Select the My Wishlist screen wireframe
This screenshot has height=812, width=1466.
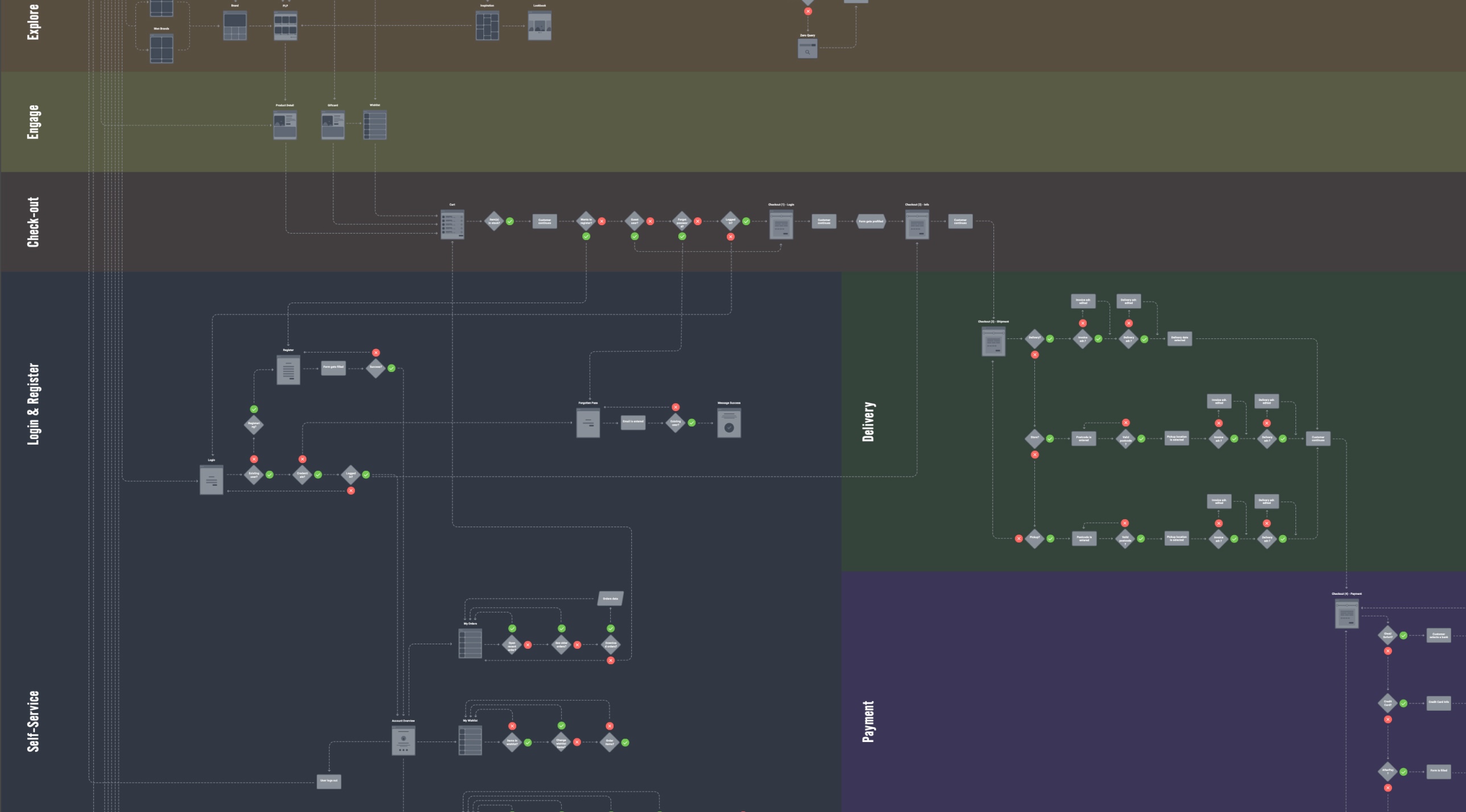470,740
